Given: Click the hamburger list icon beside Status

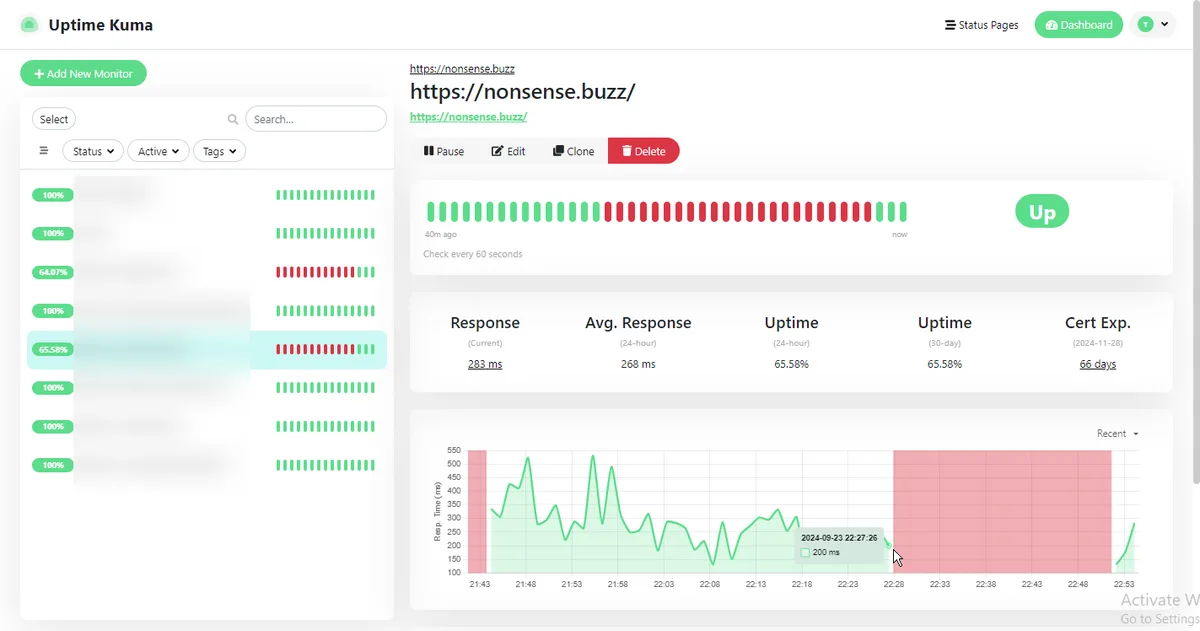Looking at the screenshot, I should (x=44, y=151).
